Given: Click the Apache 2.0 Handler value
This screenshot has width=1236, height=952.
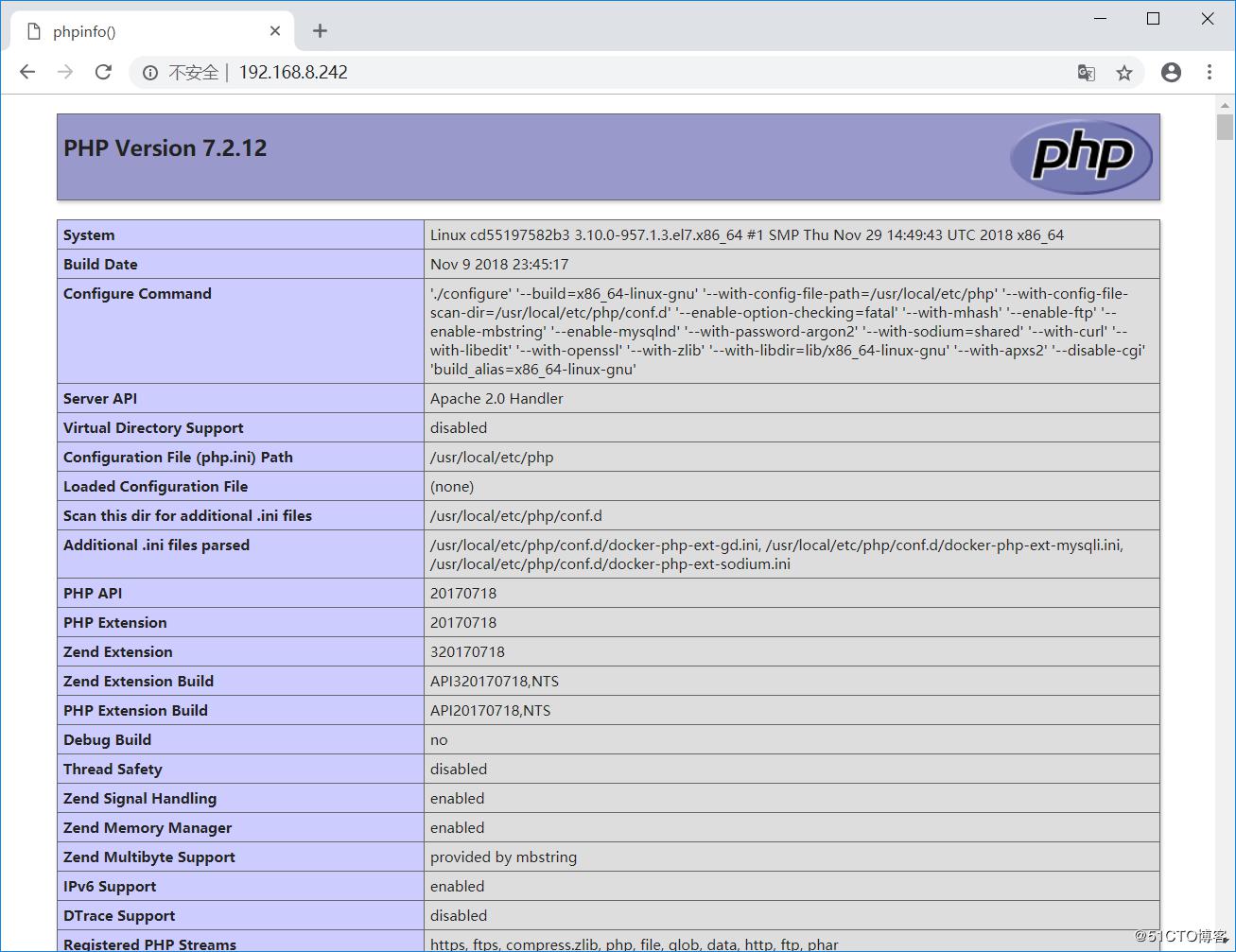Looking at the screenshot, I should pos(496,399).
